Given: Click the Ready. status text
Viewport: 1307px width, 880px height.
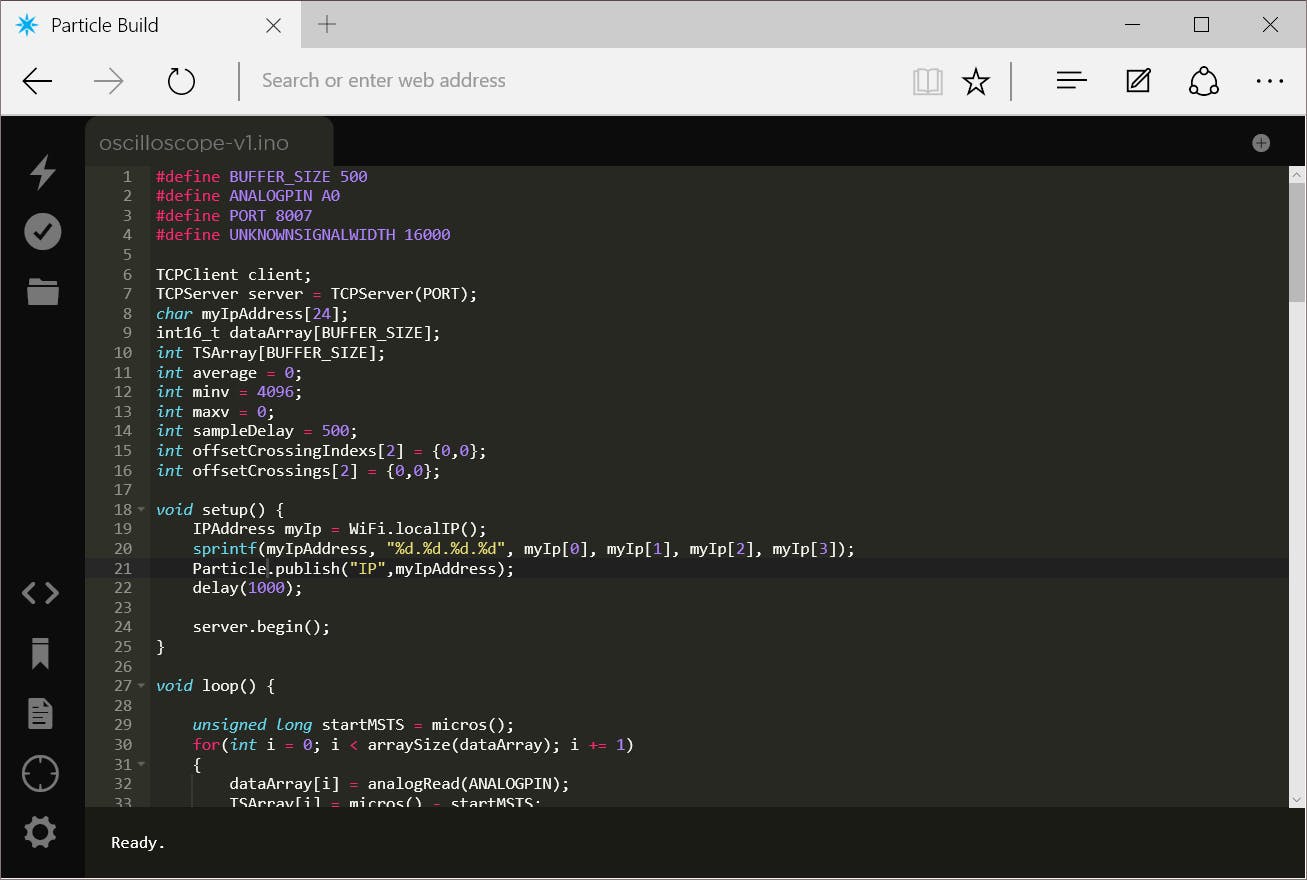Looking at the screenshot, I should 138,843.
